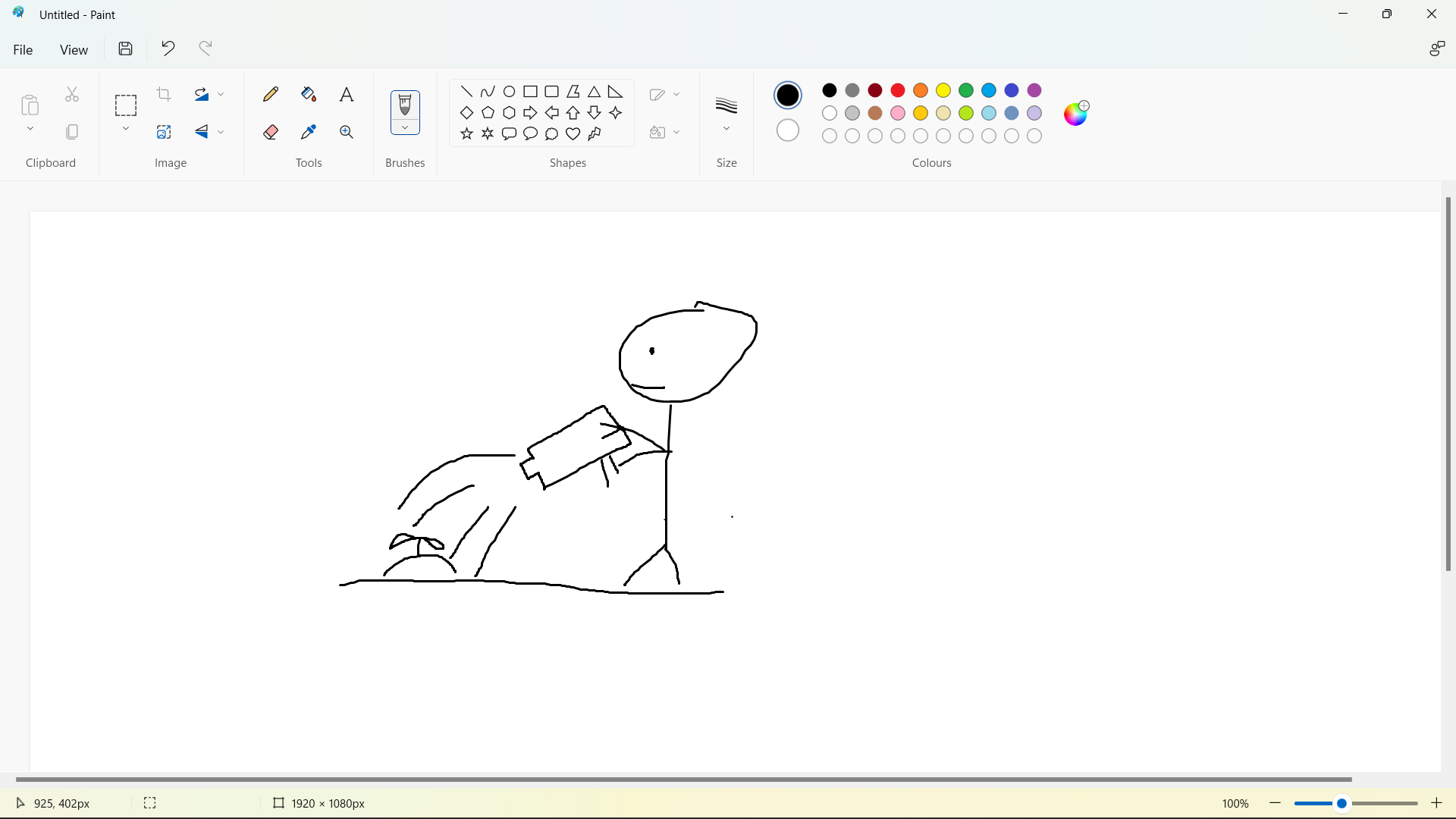The height and width of the screenshot is (819, 1456).
Task: Open the View menu
Action: (74, 49)
